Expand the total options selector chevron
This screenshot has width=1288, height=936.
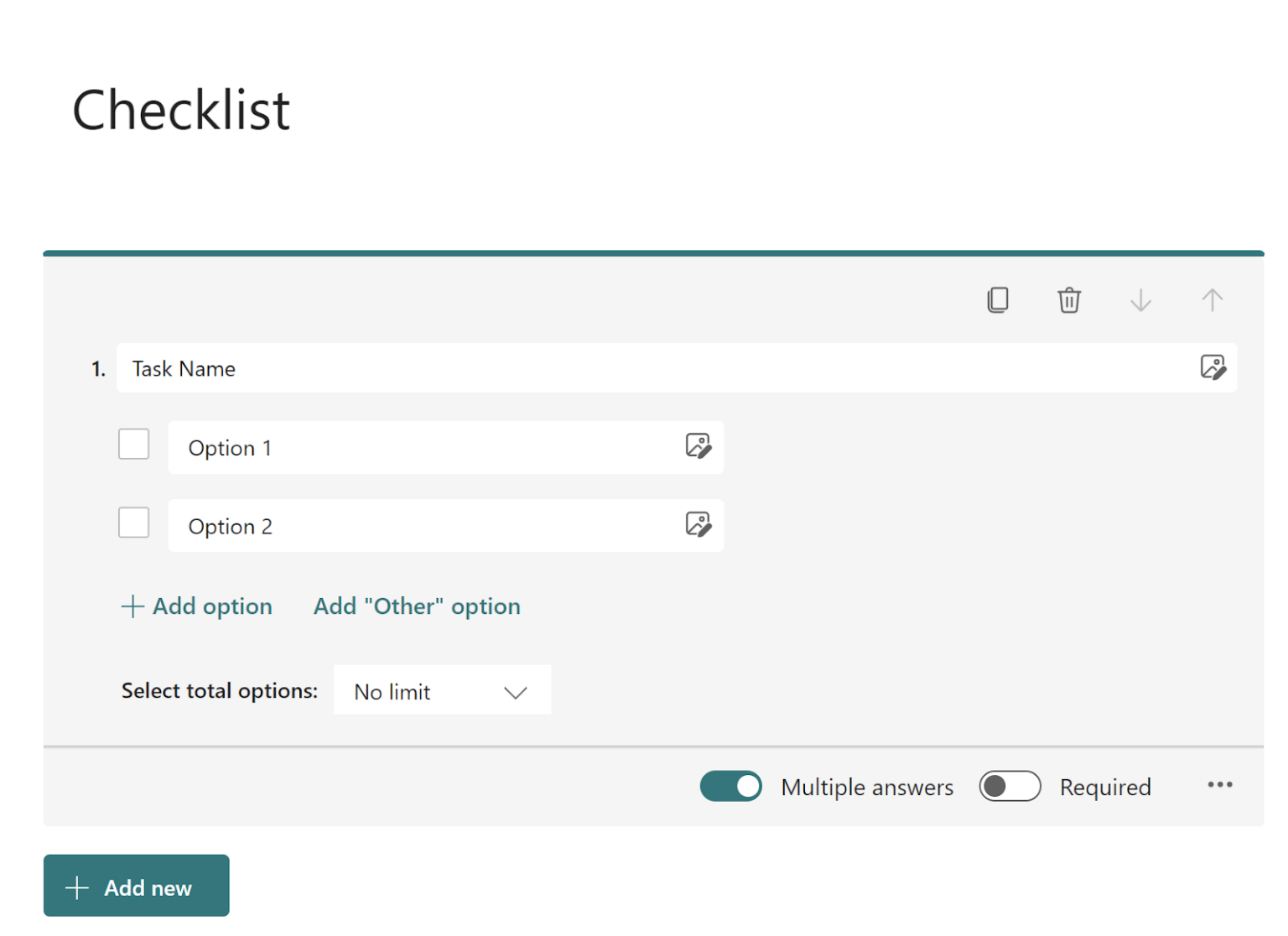pyautogui.click(x=517, y=692)
